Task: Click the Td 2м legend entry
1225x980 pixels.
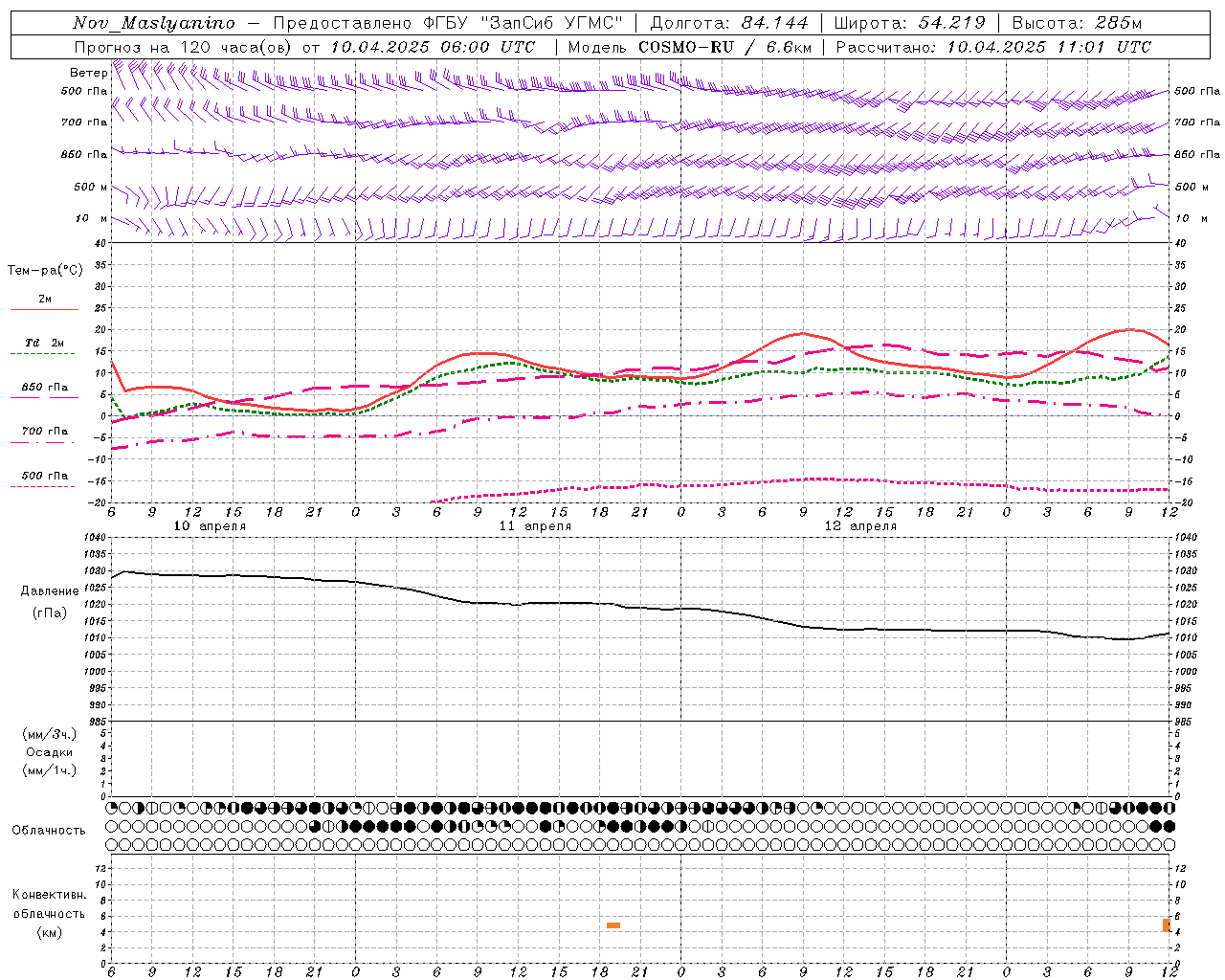Action: [x=45, y=343]
